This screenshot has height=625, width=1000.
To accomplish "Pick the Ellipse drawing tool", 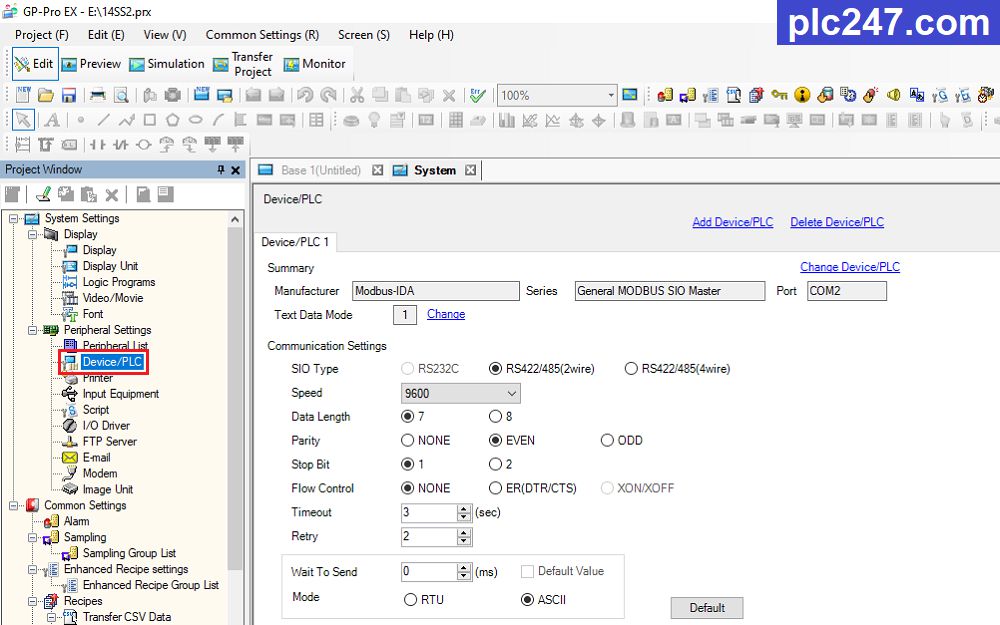I will point(196,119).
